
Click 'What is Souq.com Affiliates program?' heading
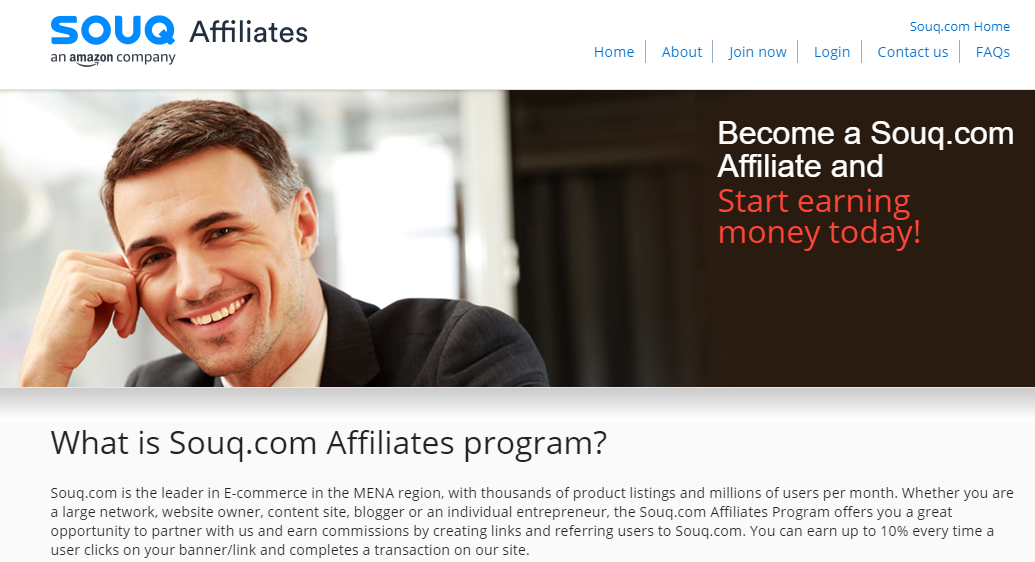coord(328,443)
